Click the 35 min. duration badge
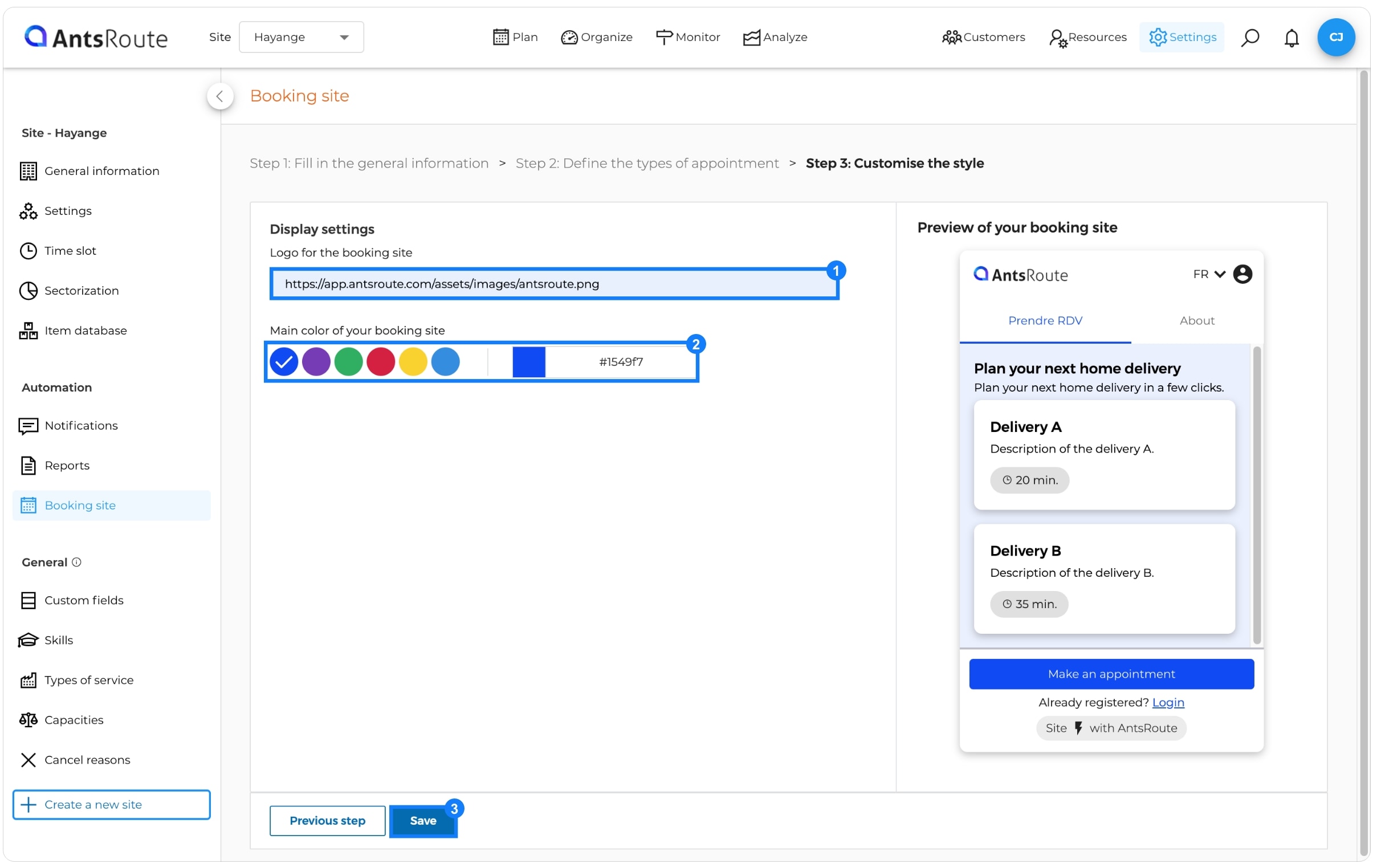Viewport: 1373px width, 868px height. (x=1029, y=605)
